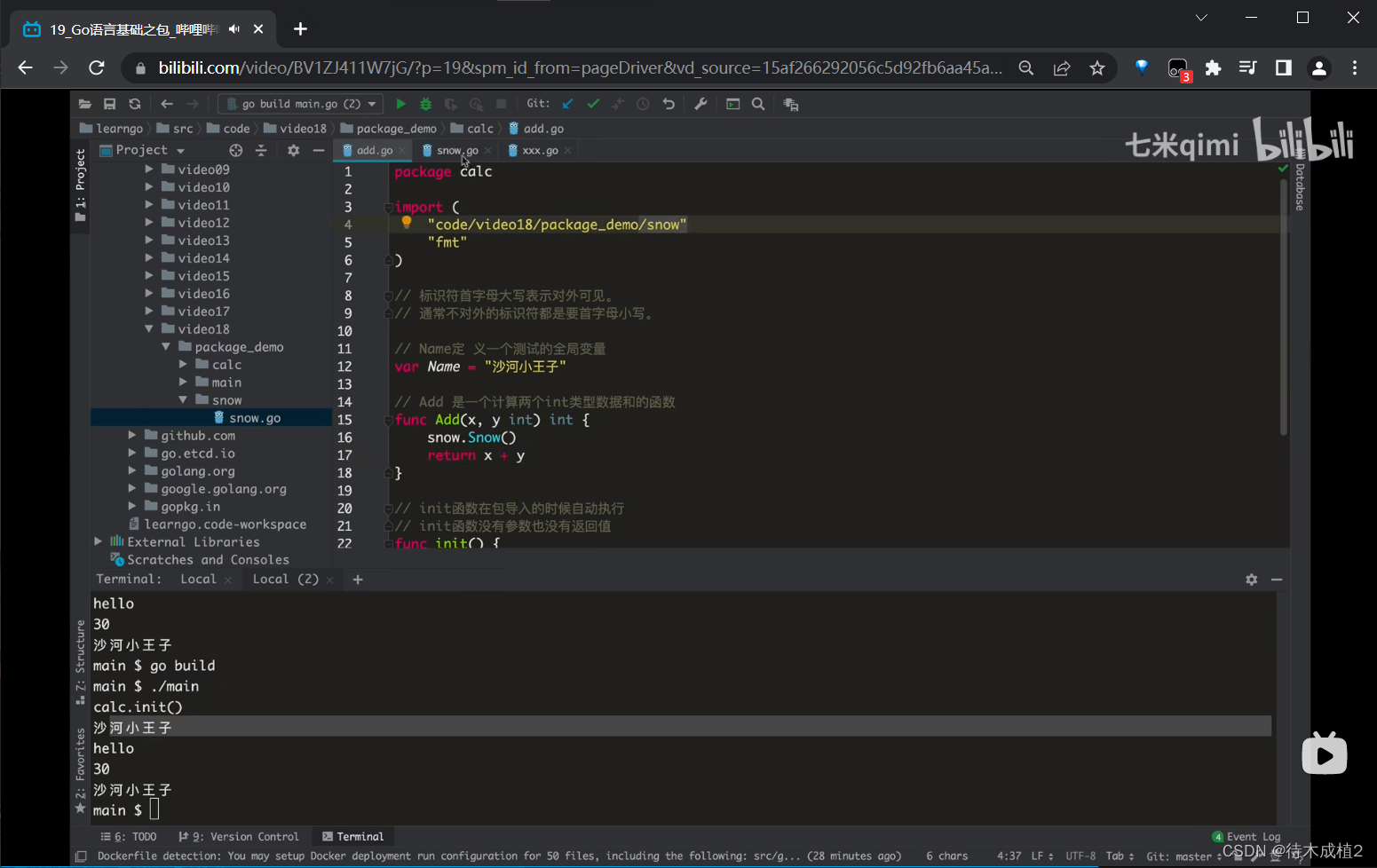Collapse the snow folder
Image resolution: width=1377 pixels, height=868 pixels.
pyautogui.click(x=183, y=399)
